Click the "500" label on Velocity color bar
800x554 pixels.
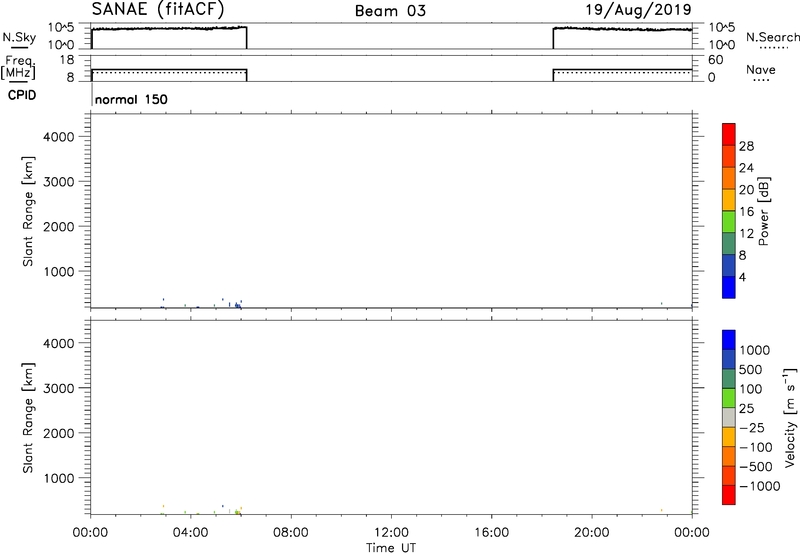(x=750, y=370)
